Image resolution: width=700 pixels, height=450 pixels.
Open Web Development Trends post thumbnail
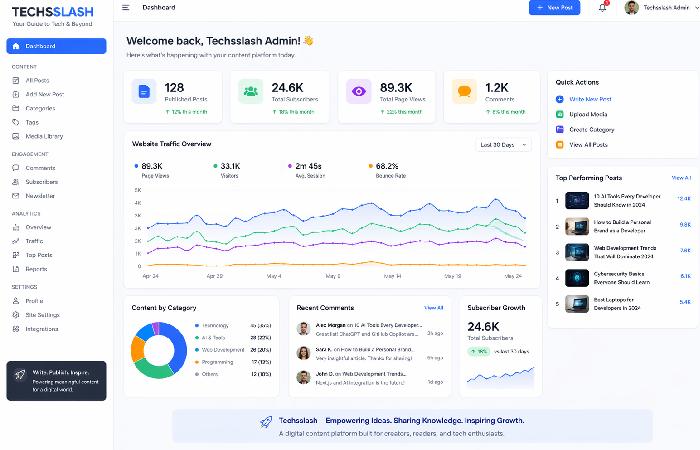(x=577, y=252)
